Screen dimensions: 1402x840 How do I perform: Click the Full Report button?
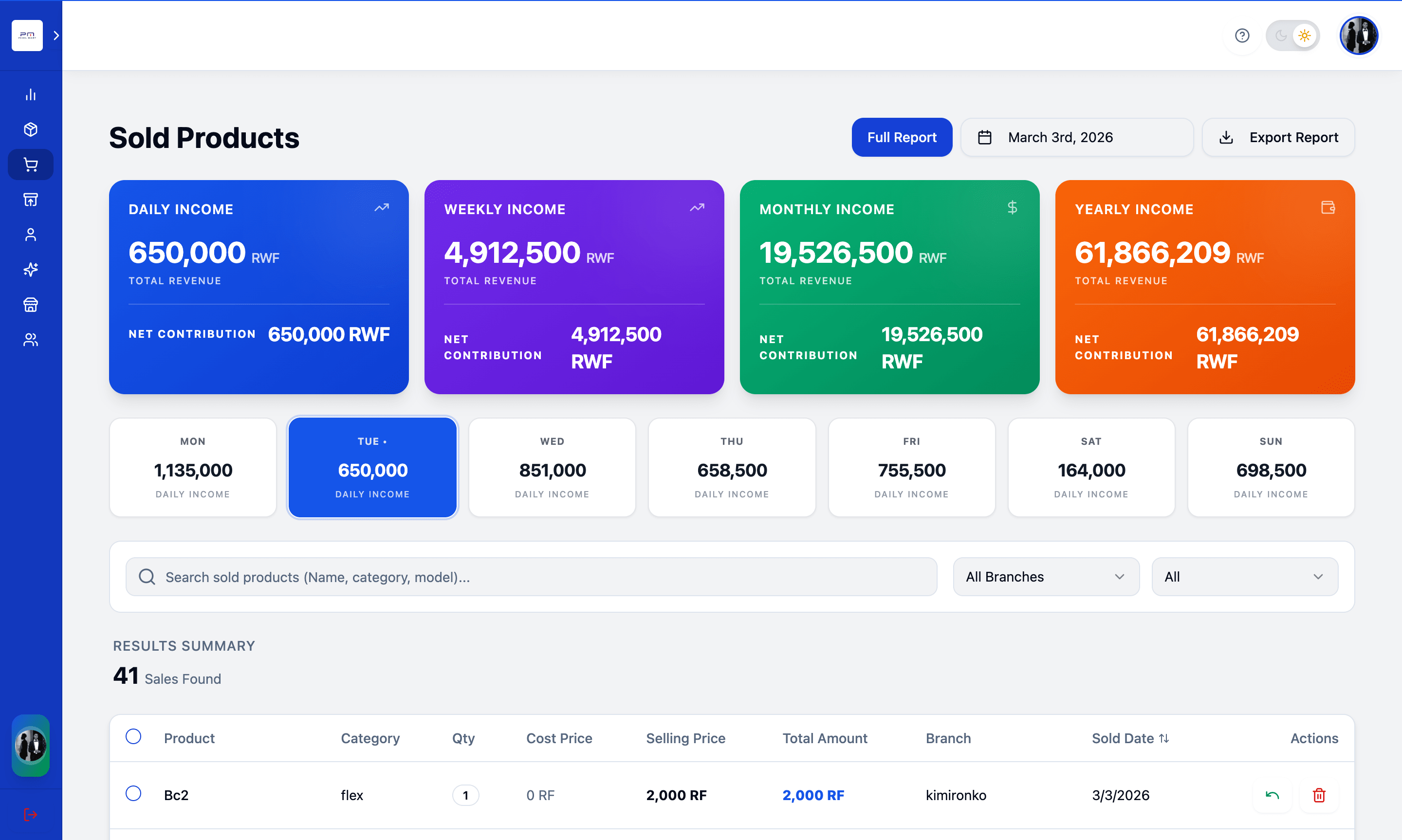(x=902, y=137)
